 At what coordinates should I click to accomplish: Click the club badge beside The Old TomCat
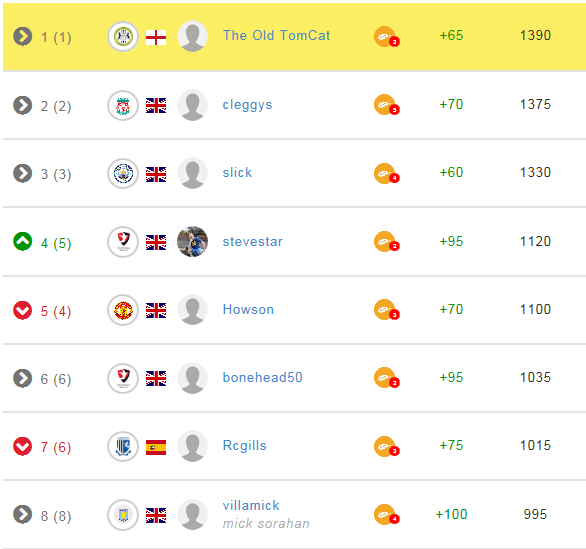point(123,37)
